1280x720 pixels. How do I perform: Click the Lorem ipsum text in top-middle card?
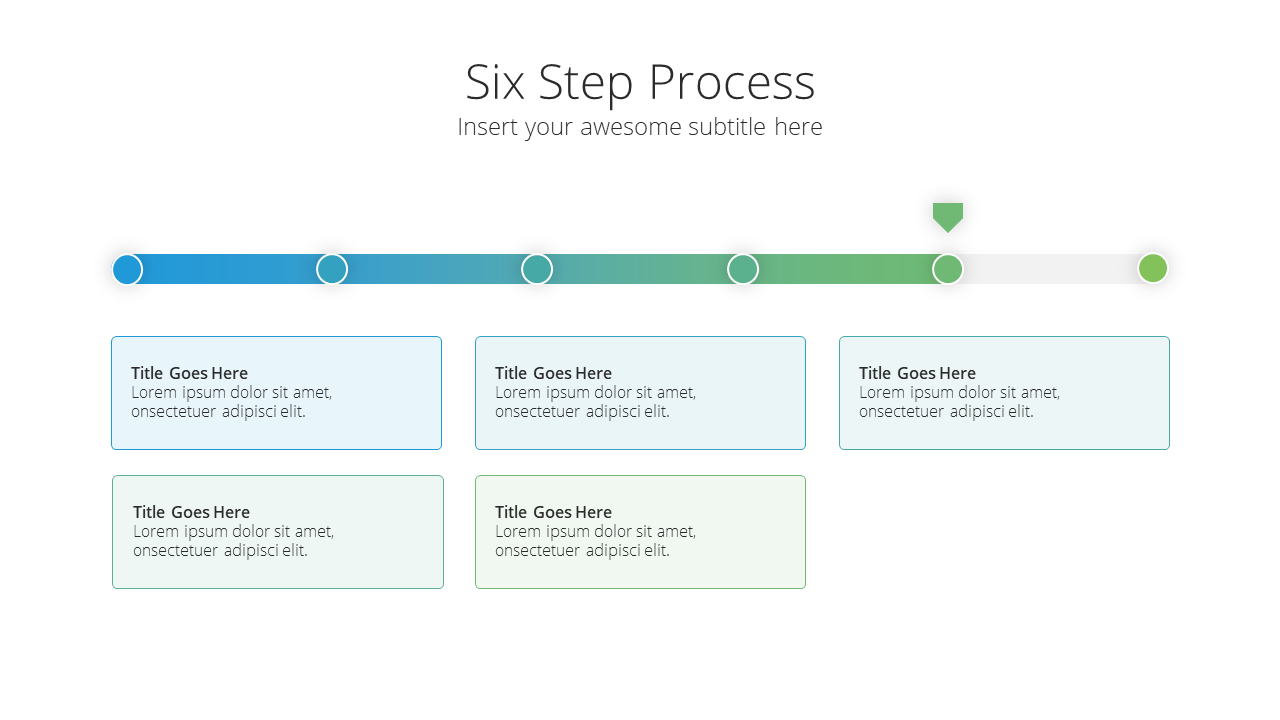click(x=595, y=402)
